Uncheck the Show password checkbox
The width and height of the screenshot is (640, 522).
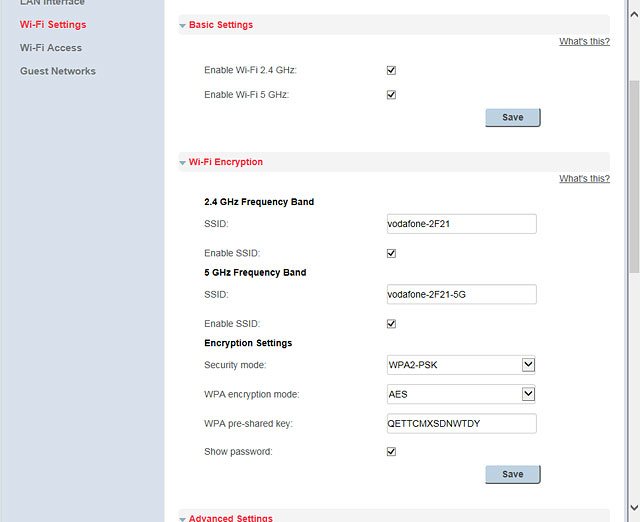tap(391, 451)
